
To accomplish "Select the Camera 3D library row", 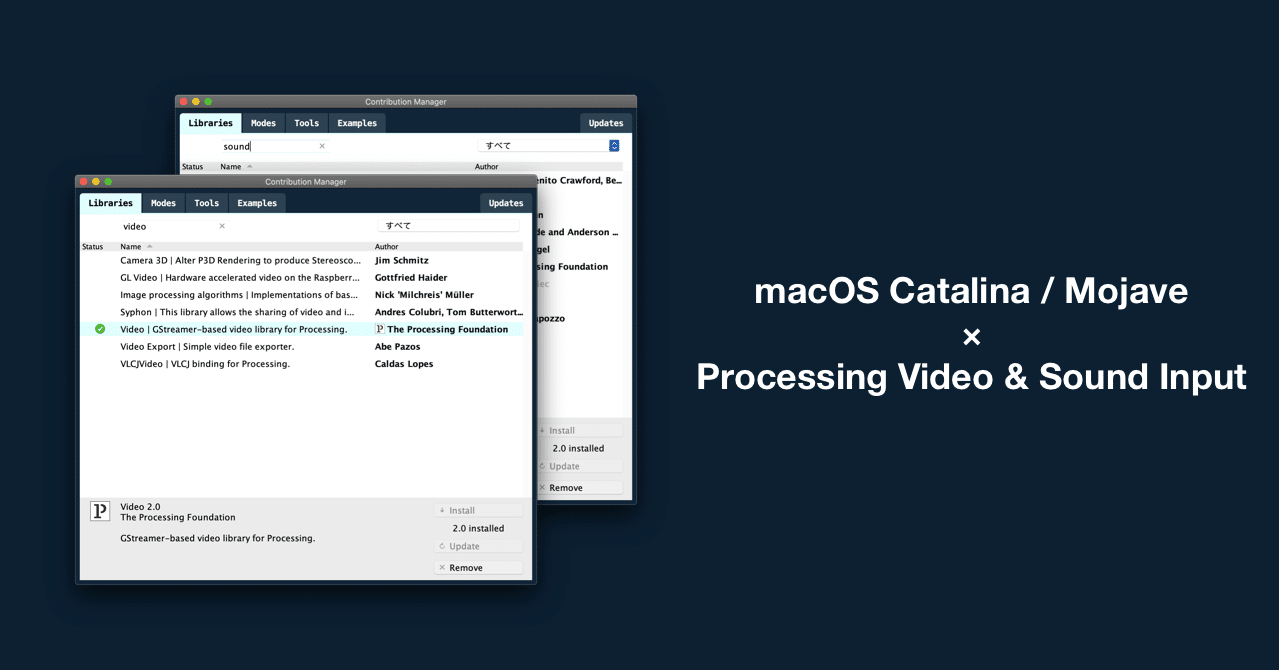I will click(301, 260).
